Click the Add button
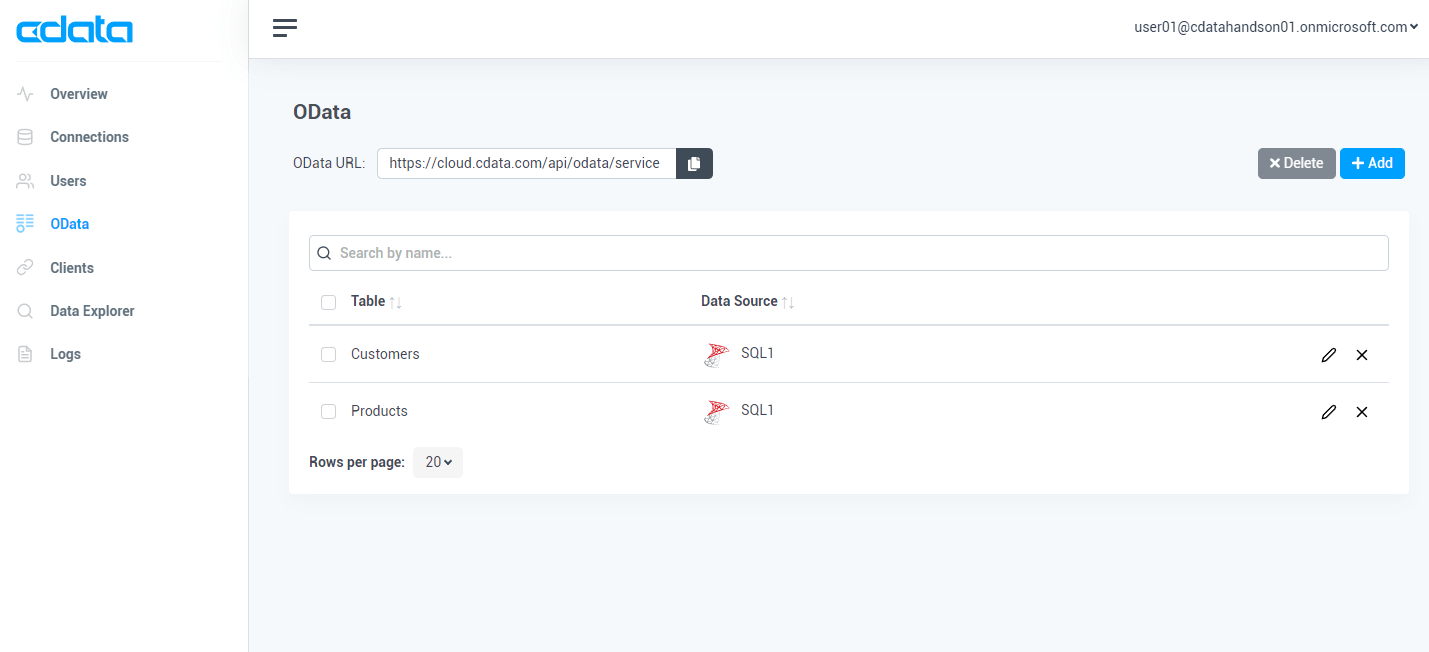The width and height of the screenshot is (1429, 652). (1372, 163)
